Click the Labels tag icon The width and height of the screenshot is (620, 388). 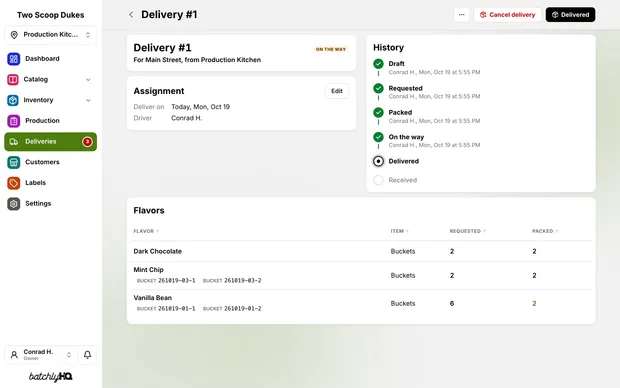coord(13,183)
